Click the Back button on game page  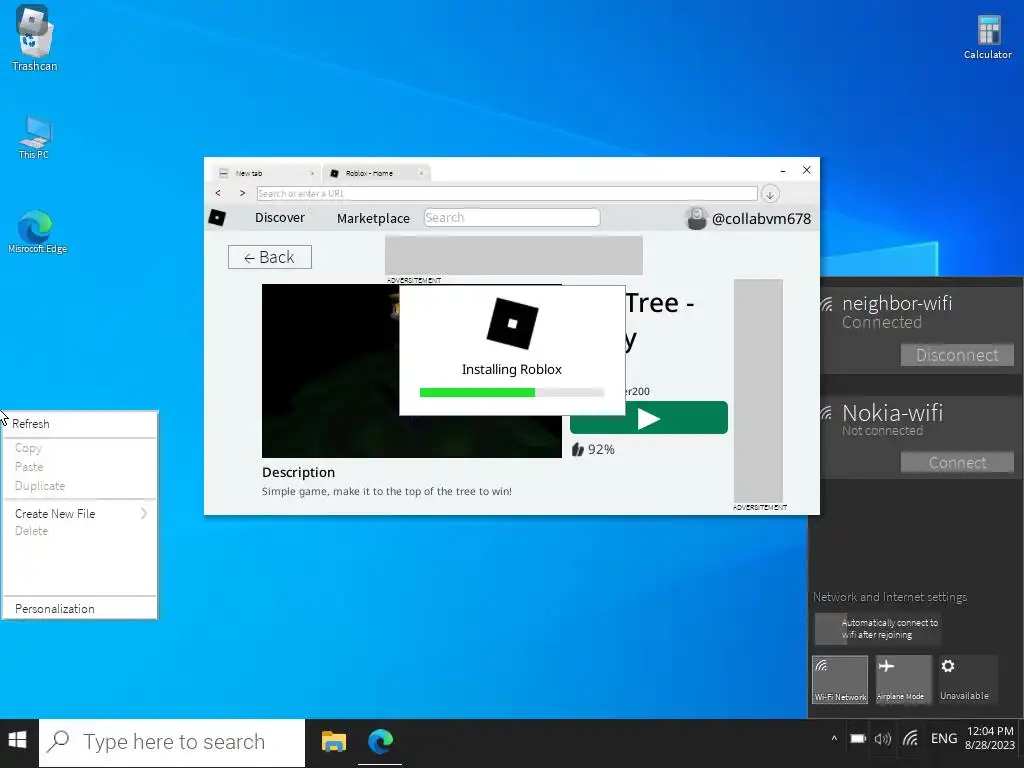(x=270, y=257)
